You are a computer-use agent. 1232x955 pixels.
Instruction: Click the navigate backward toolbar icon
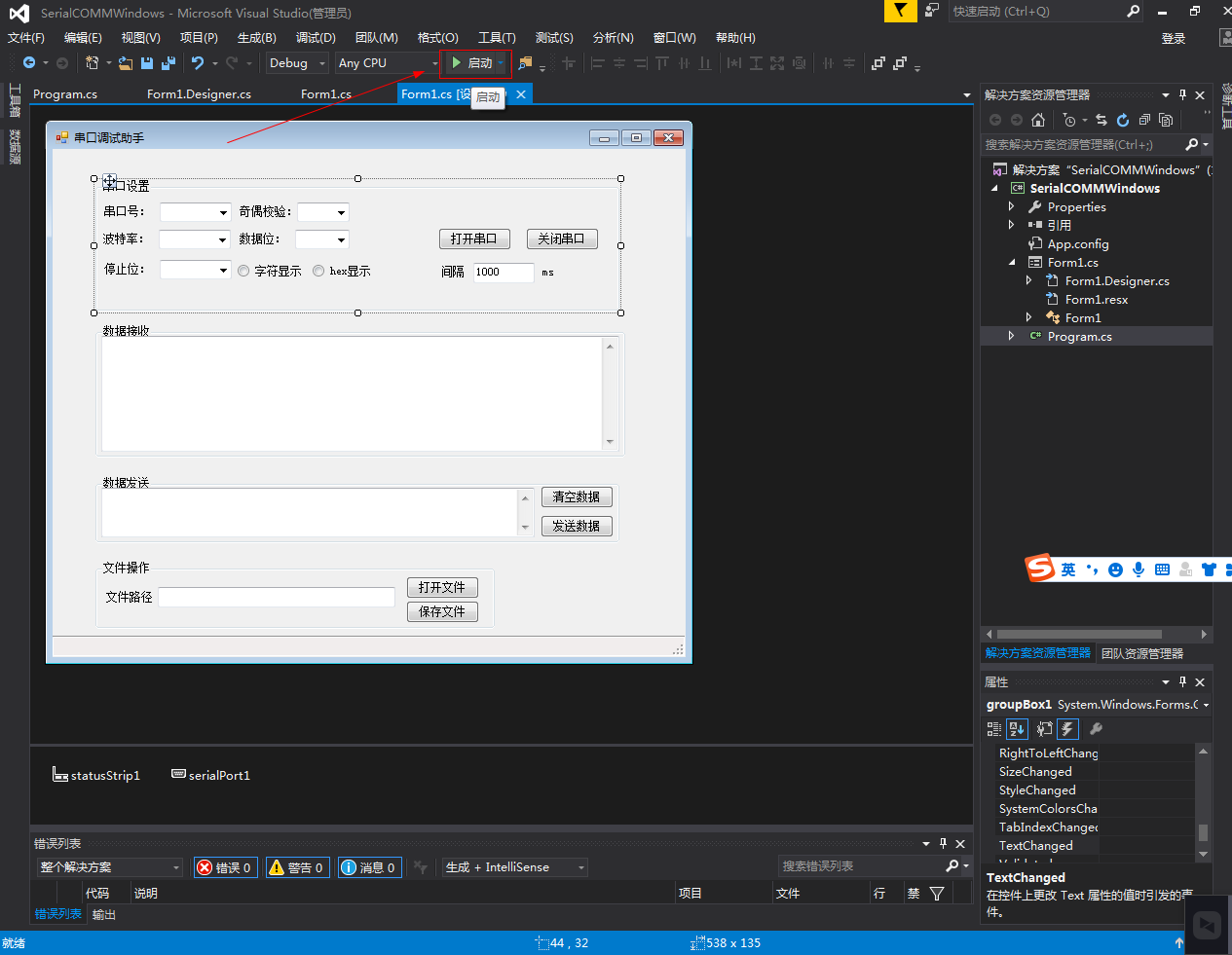[x=29, y=62]
